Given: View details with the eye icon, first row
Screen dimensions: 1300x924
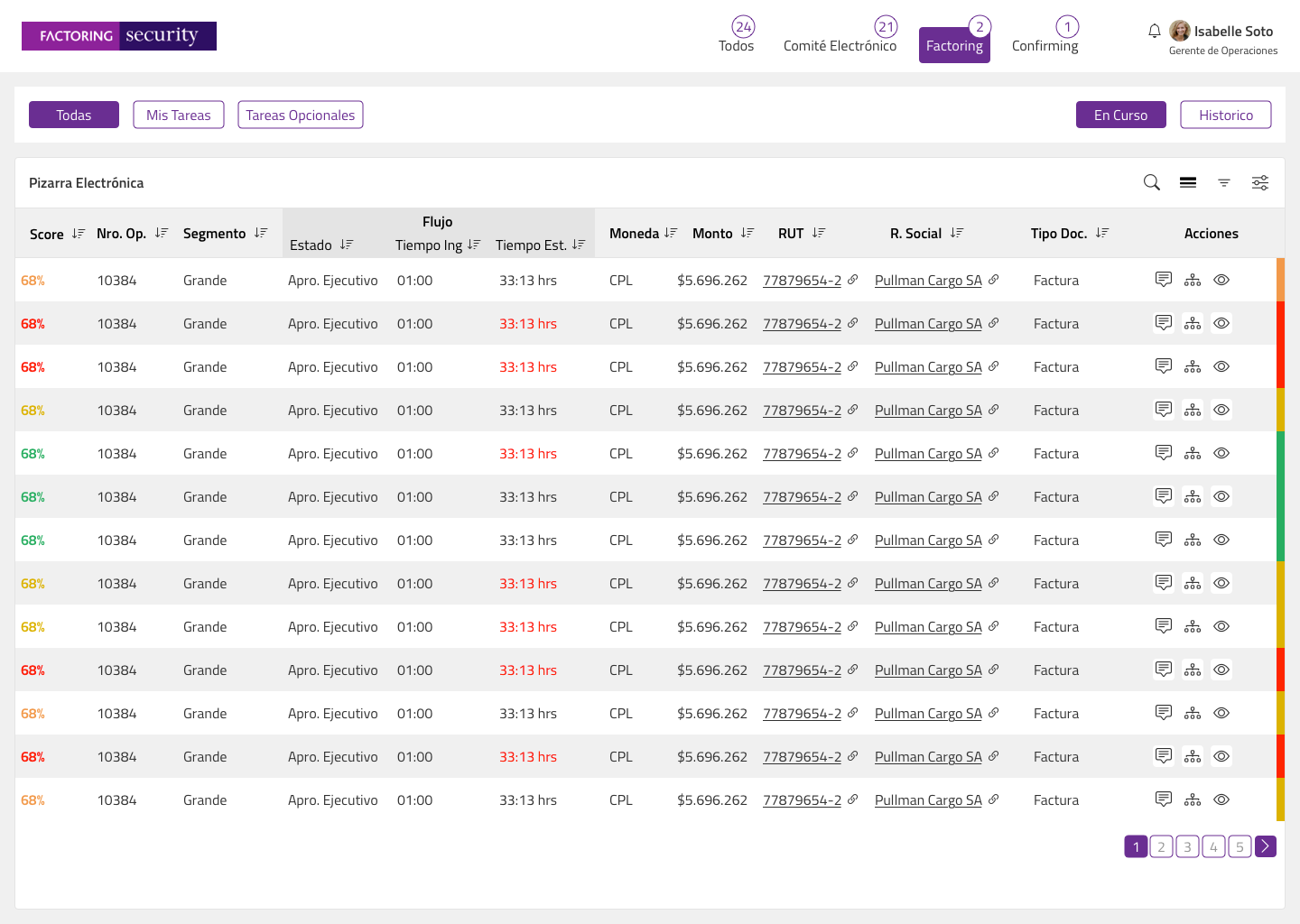Looking at the screenshot, I should coord(1221,280).
